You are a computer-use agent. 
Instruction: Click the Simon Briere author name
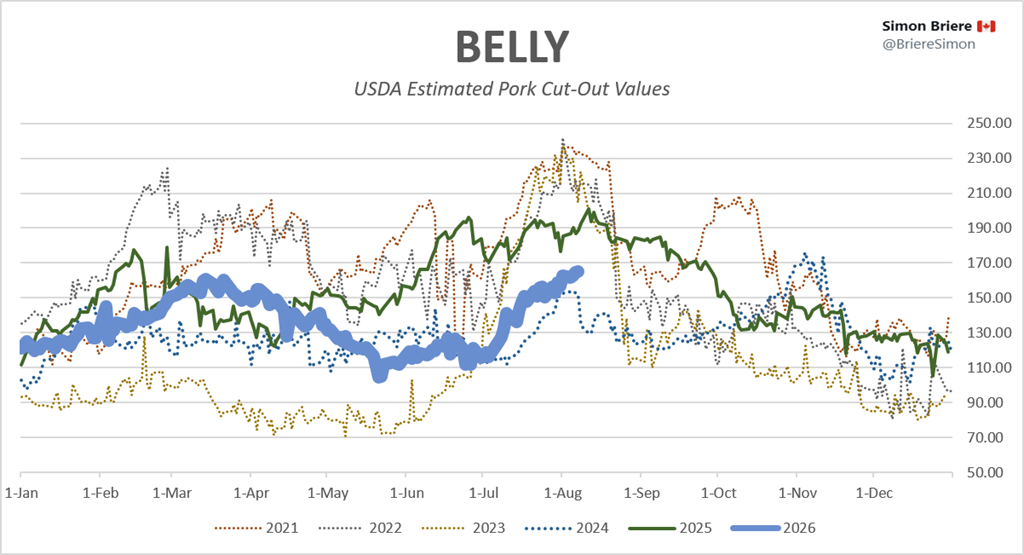pos(927,26)
